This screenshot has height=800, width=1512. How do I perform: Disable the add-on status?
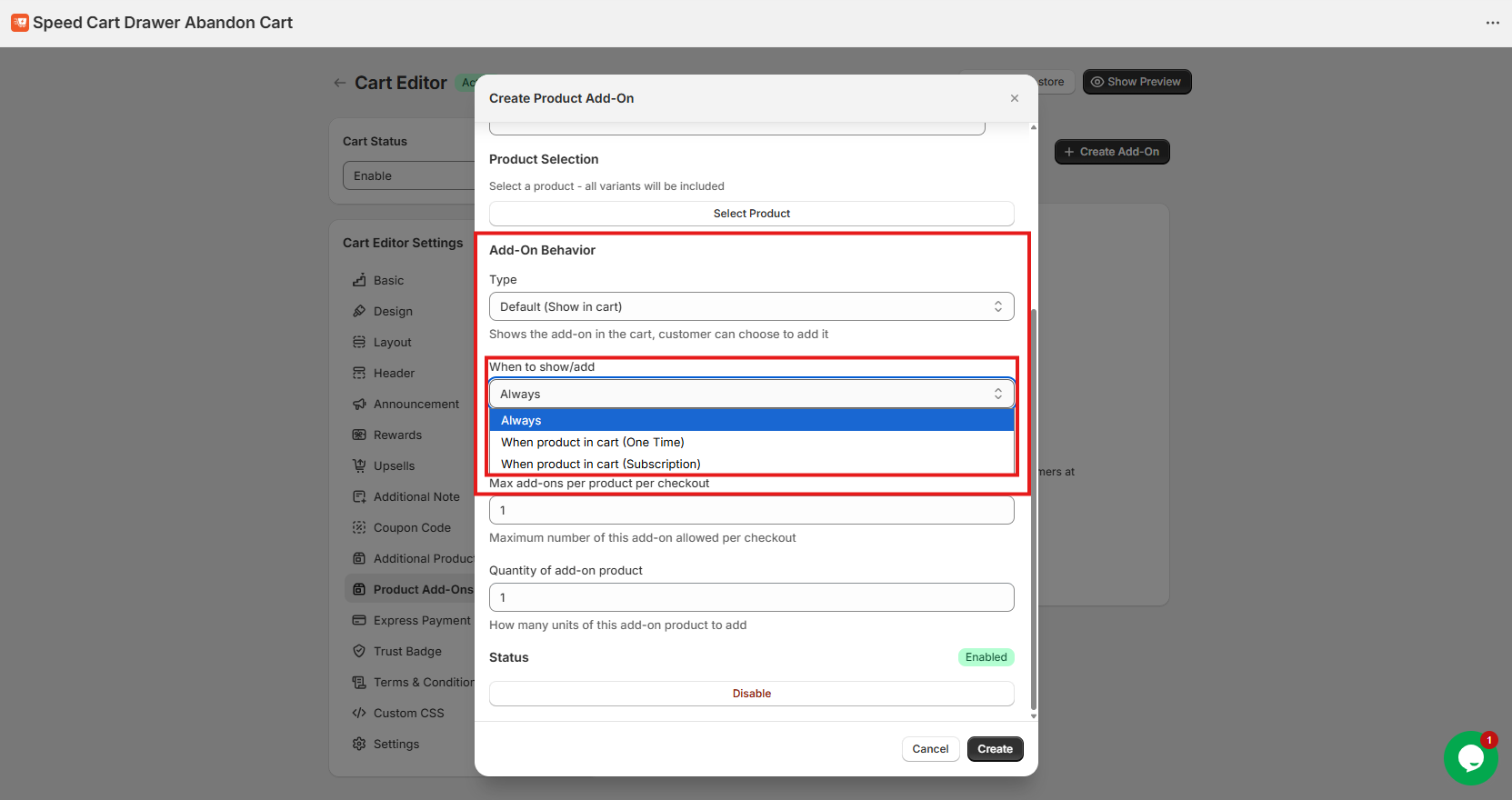(751, 694)
